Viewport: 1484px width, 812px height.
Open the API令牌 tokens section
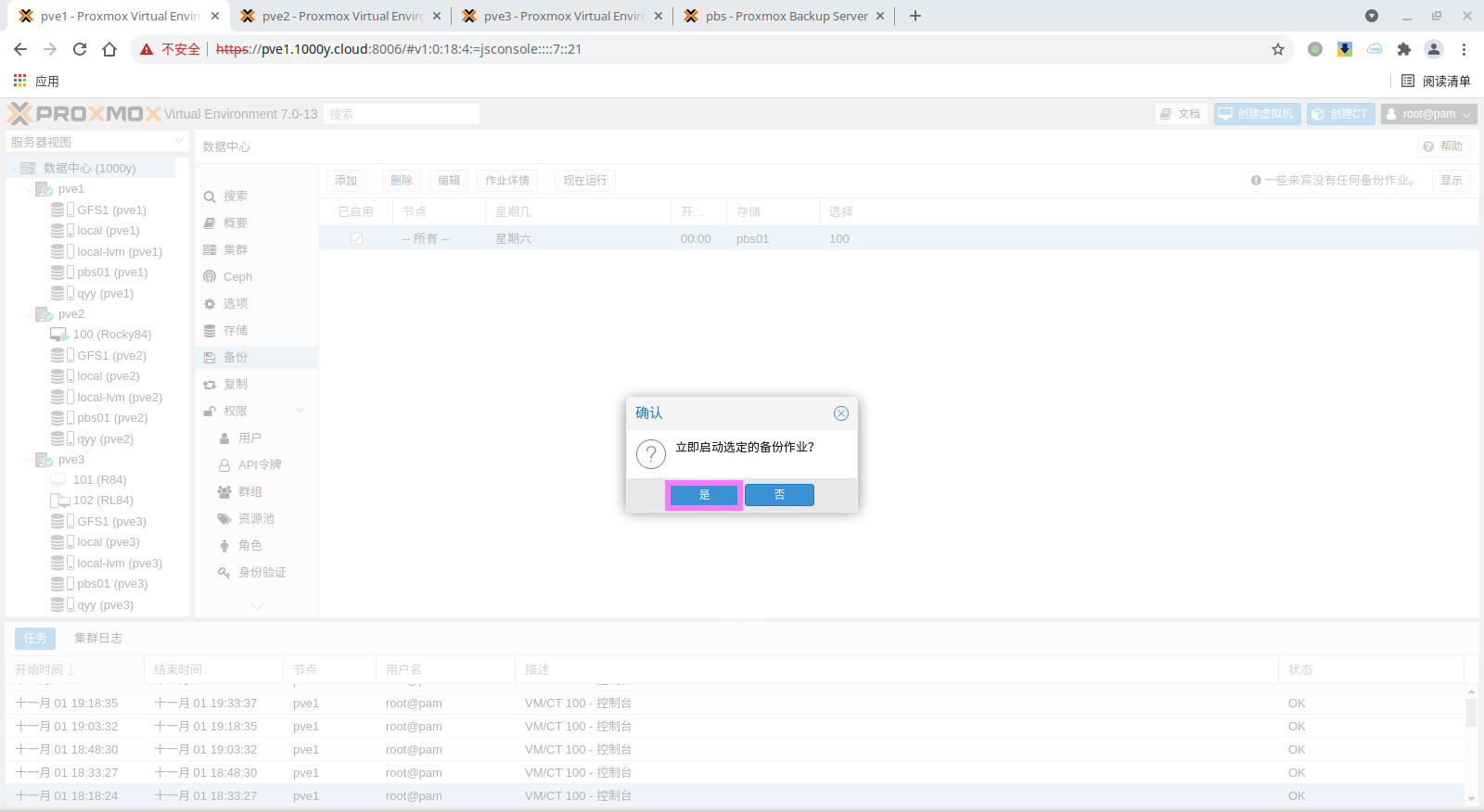pyautogui.click(x=259, y=464)
